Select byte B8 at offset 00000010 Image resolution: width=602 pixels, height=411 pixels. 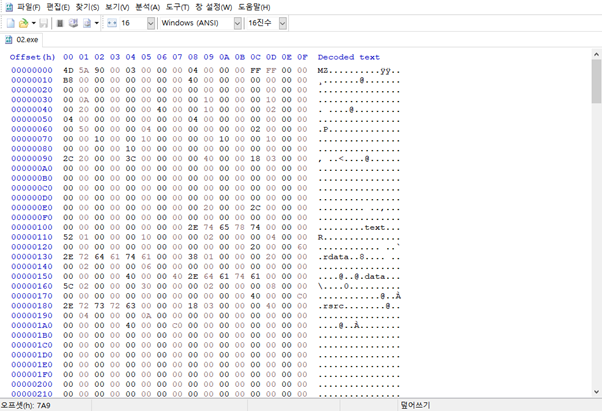pyautogui.click(x=68, y=80)
